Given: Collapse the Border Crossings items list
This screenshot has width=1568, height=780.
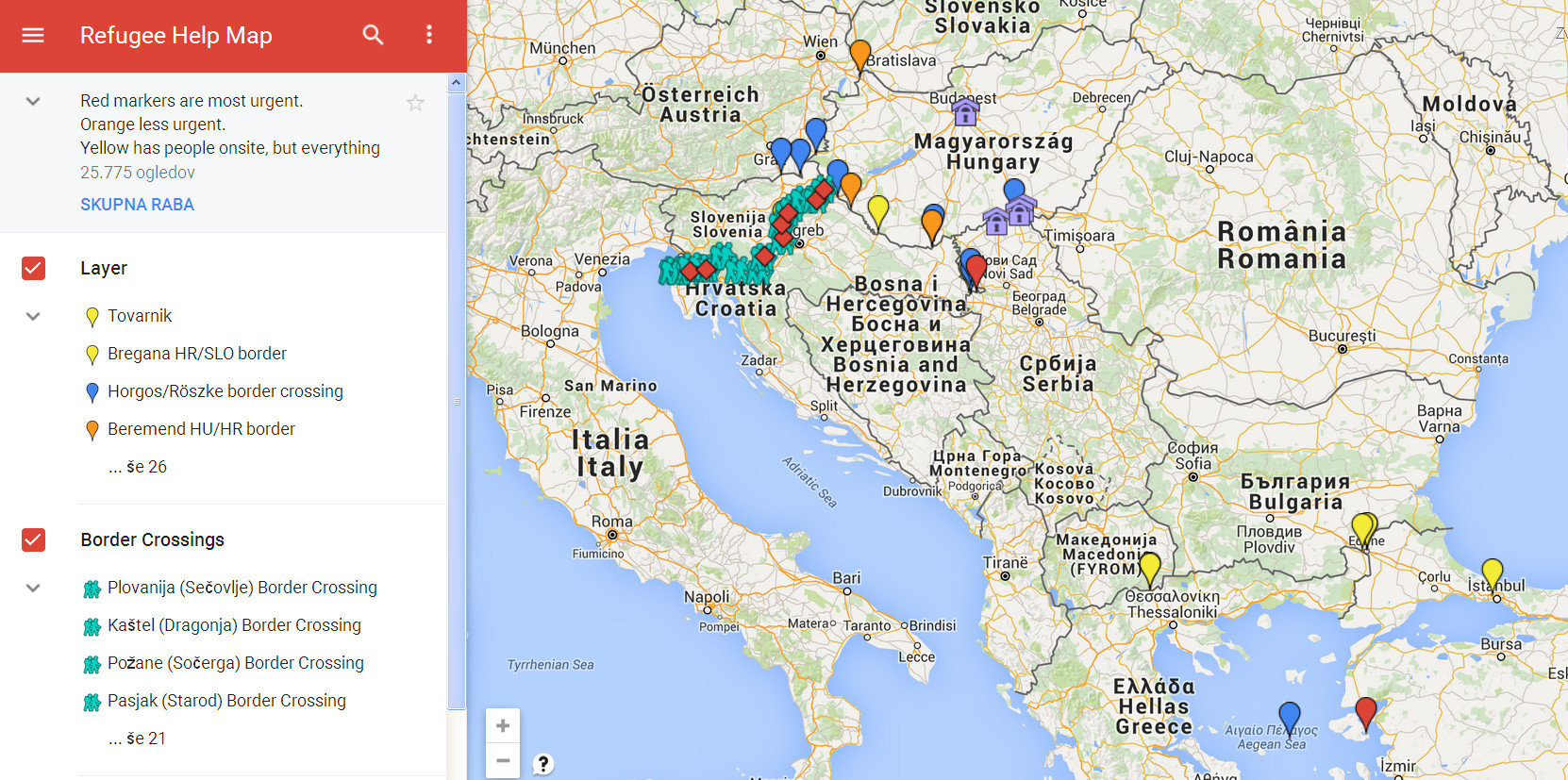Looking at the screenshot, I should pos(33,588).
